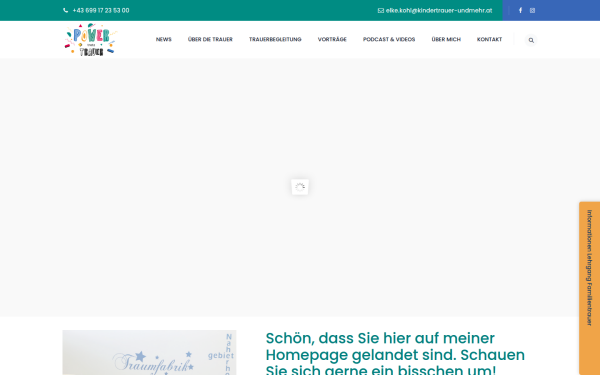The width and height of the screenshot is (600, 375).
Task: Open email link elke.kohl@kindertrauer-undmehr.at
Action: [439, 11]
